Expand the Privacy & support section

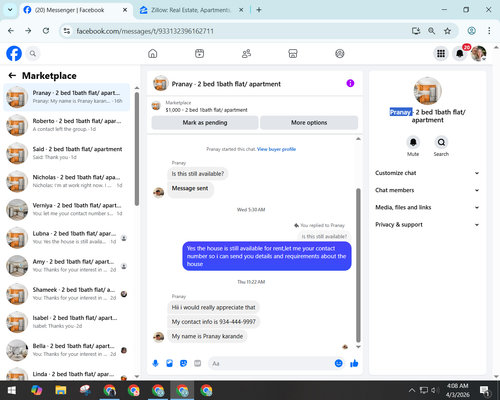[x=427, y=225]
